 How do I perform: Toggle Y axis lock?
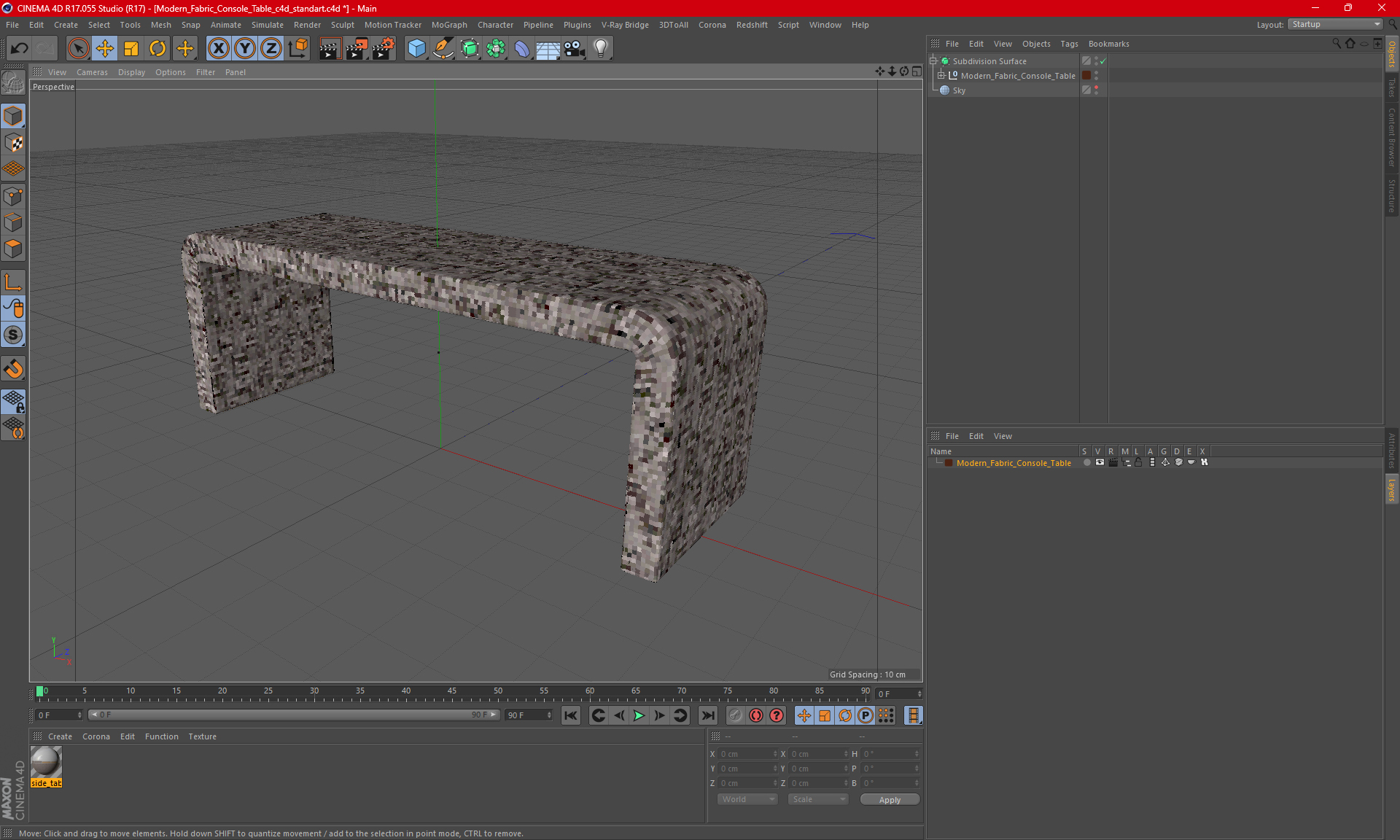pos(245,49)
